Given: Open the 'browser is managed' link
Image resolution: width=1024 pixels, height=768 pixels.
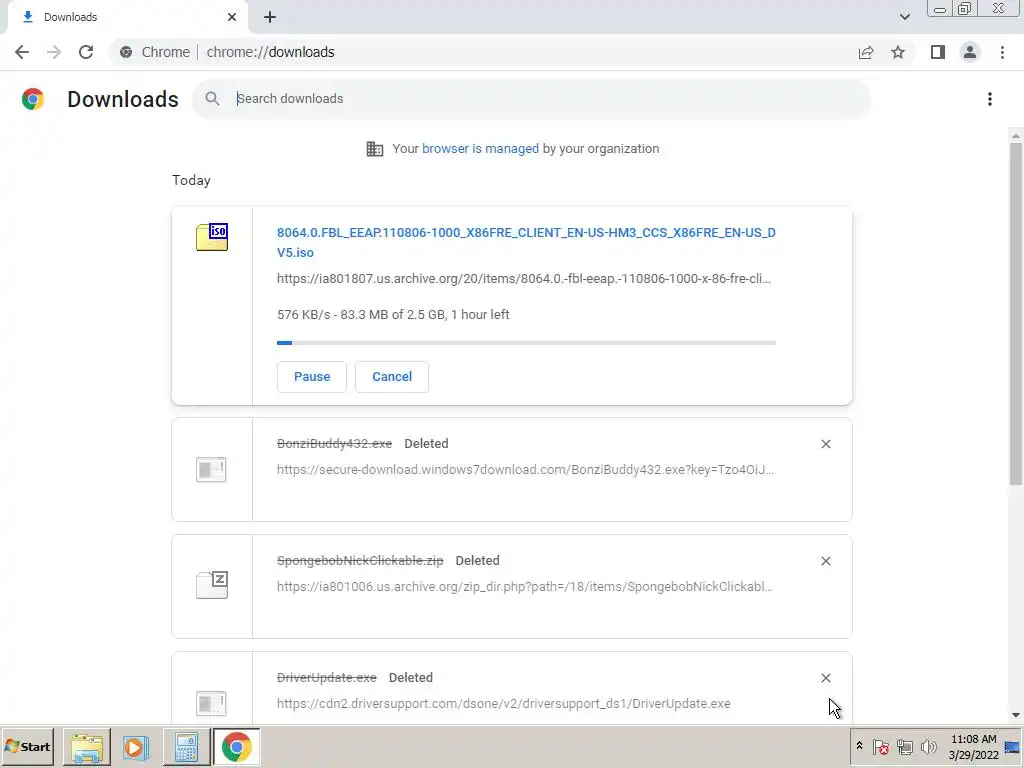Looking at the screenshot, I should point(480,149).
